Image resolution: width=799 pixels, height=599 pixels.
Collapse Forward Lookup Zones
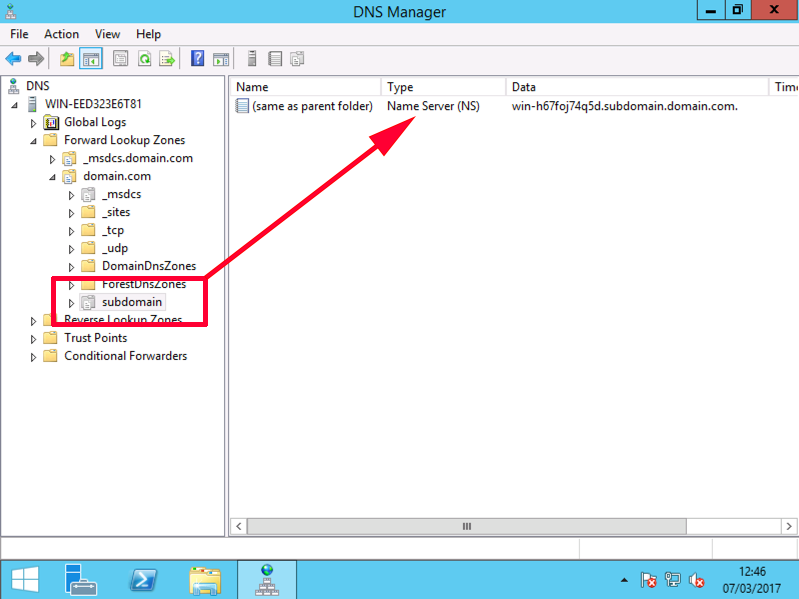[33, 141]
